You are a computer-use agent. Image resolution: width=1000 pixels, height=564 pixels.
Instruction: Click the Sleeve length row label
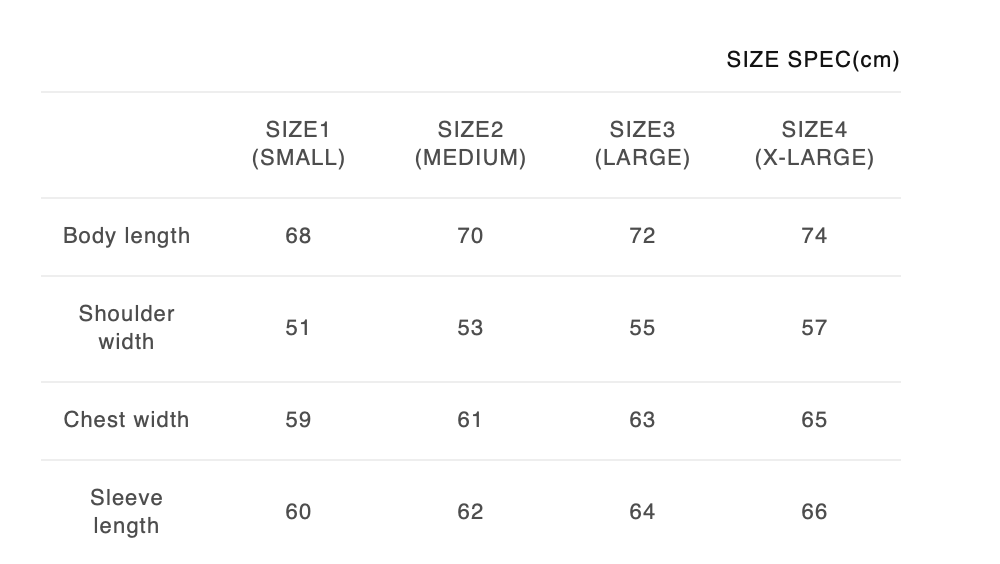point(126,512)
